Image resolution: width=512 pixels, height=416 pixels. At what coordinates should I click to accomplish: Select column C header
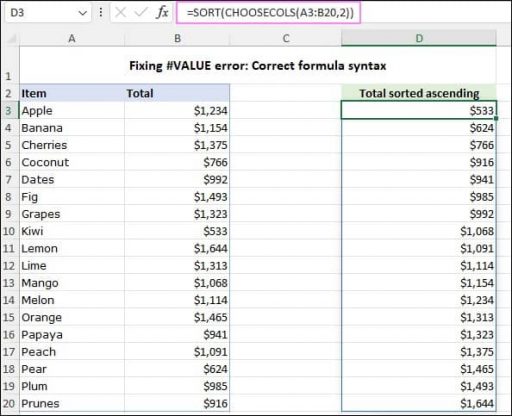point(286,39)
